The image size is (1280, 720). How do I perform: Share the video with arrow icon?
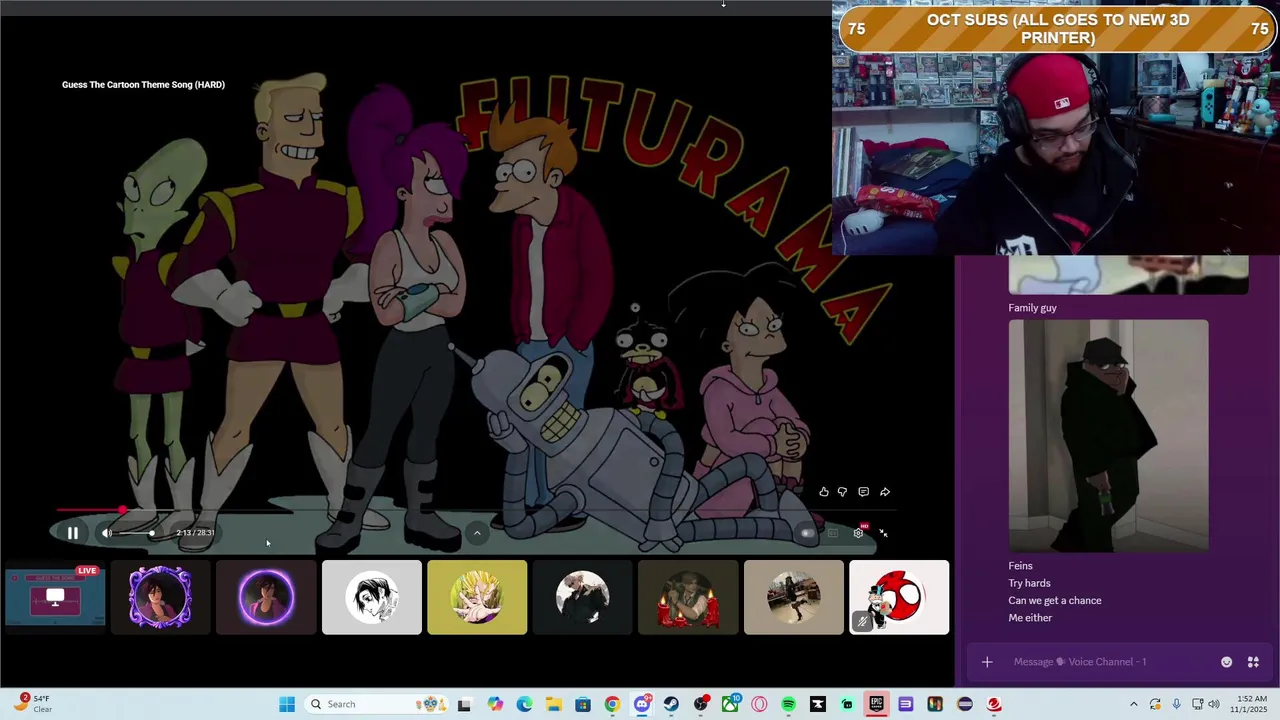pyautogui.click(x=885, y=492)
